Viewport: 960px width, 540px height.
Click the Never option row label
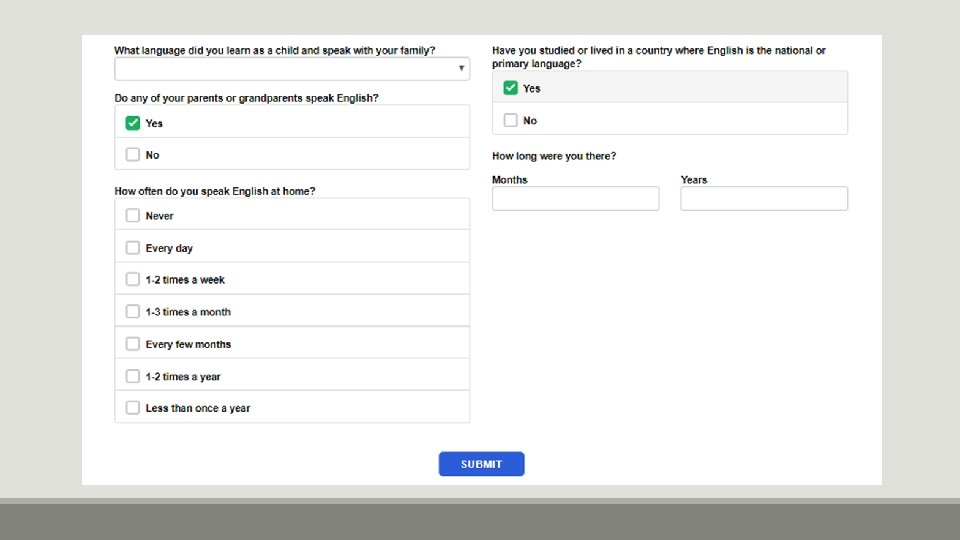[159, 216]
